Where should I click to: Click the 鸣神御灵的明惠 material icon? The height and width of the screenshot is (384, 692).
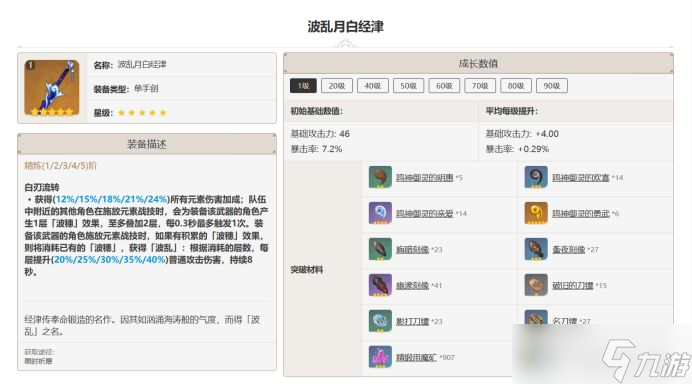click(x=380, y=177)
